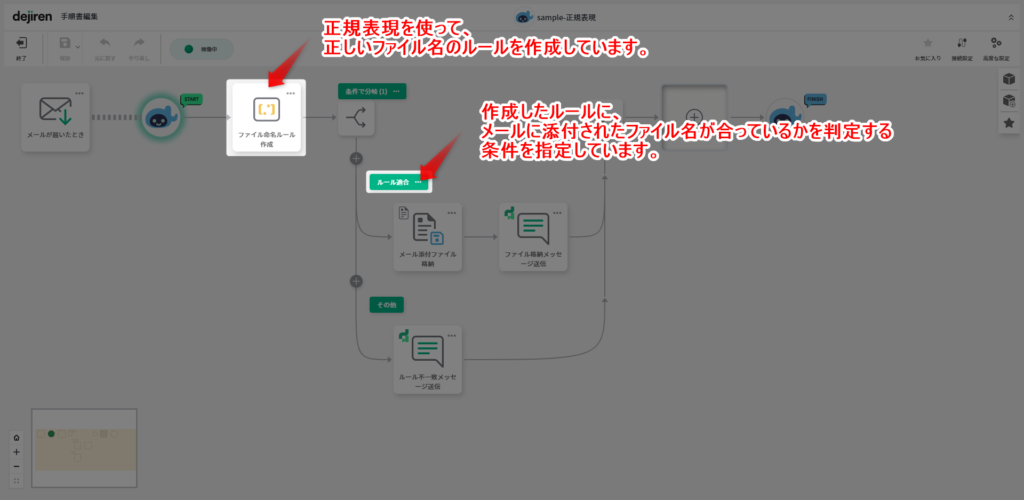Open the cube parts panel icon

tap(1009, 79)
